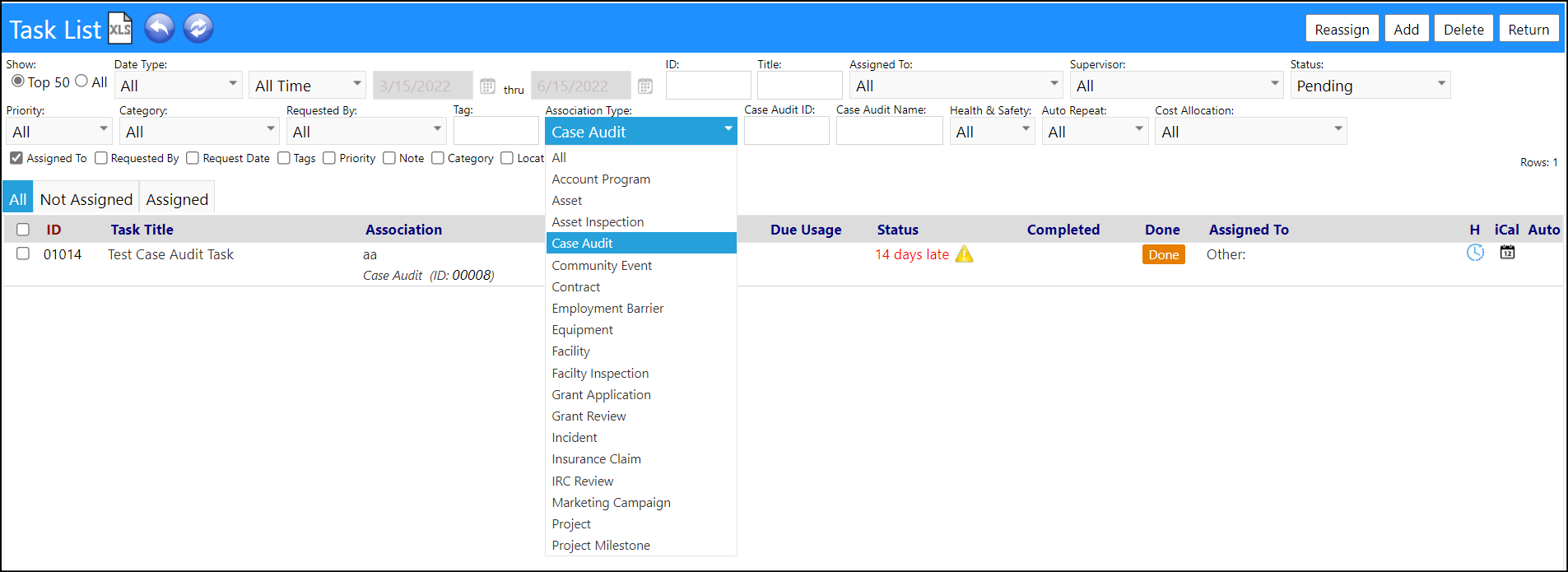Click the late warning triangle icon
This screenshot has height=572, width=1568.
point(965,254)
